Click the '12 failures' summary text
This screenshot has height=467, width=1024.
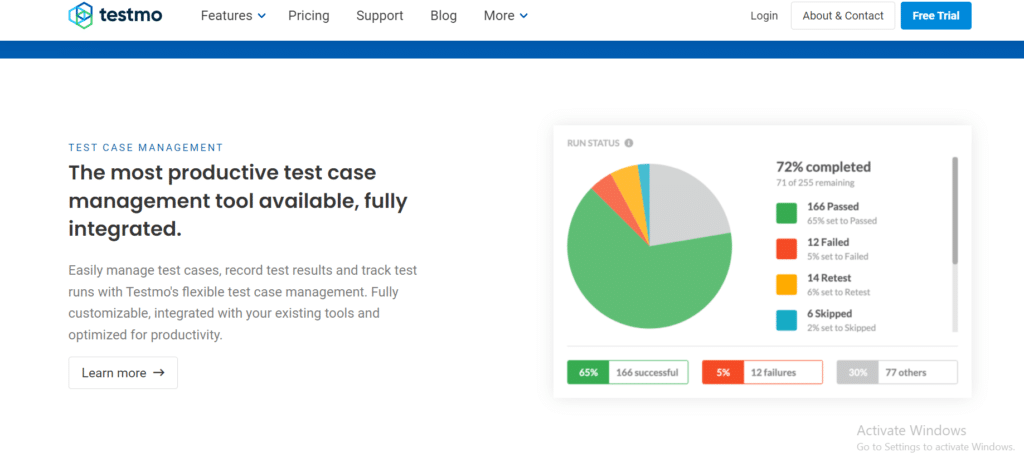(773, 372)
